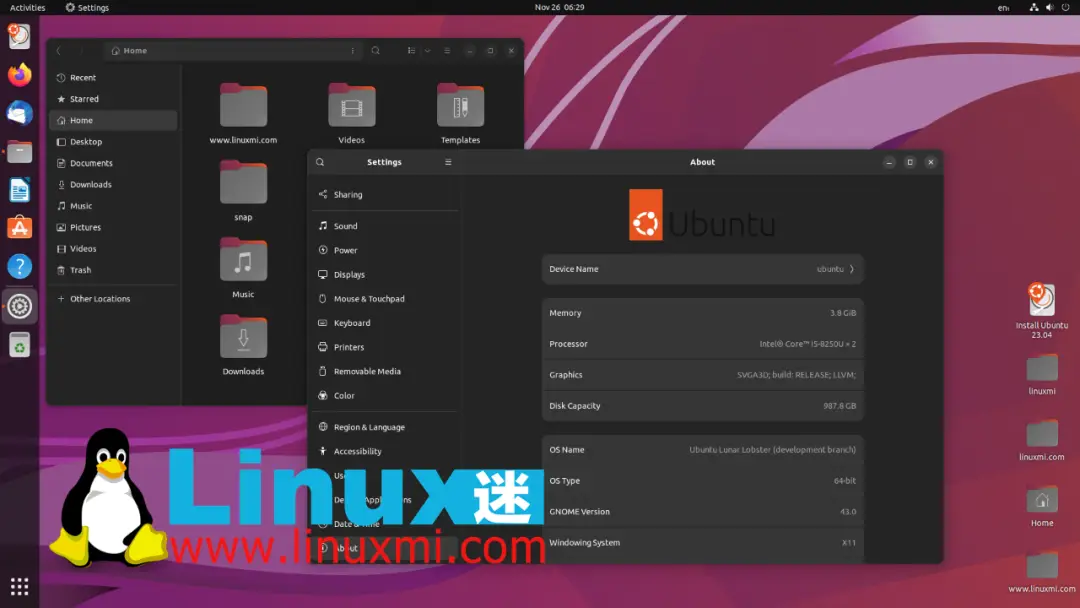Open Recent in Files sidebar
This screenshot has height=608, width=1080.
114,78
